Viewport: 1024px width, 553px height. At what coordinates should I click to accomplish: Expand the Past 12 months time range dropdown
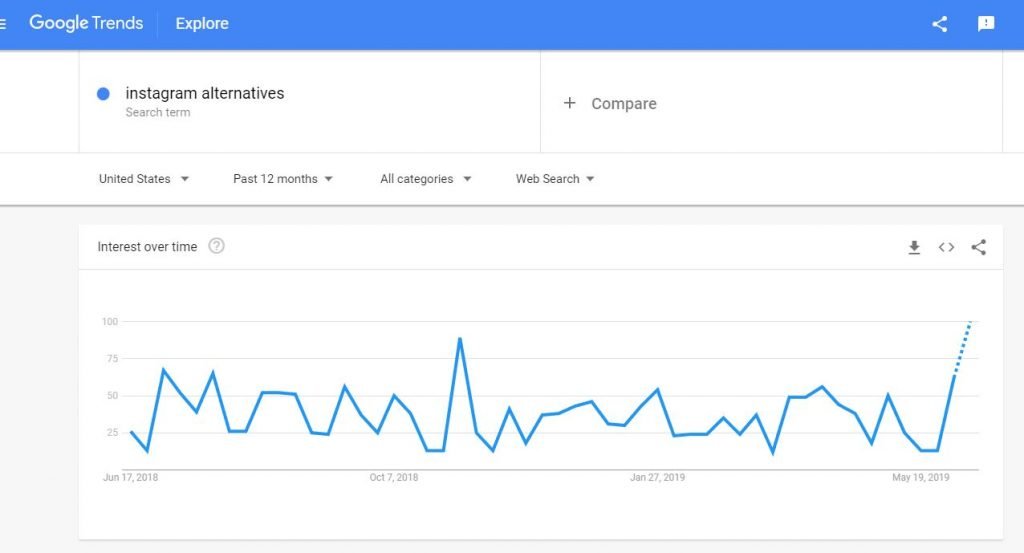[x=283, y=179]
